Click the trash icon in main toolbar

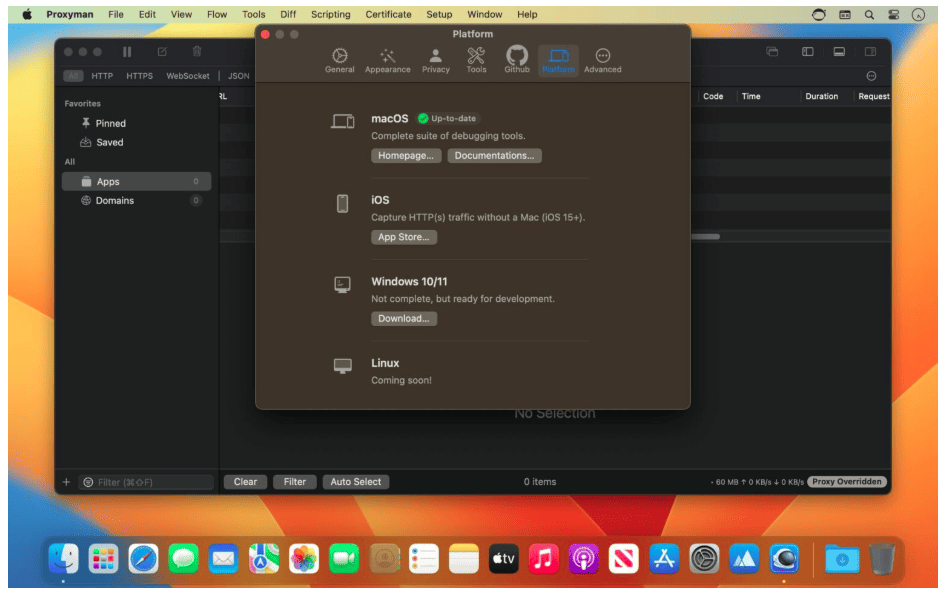point(197,52)
